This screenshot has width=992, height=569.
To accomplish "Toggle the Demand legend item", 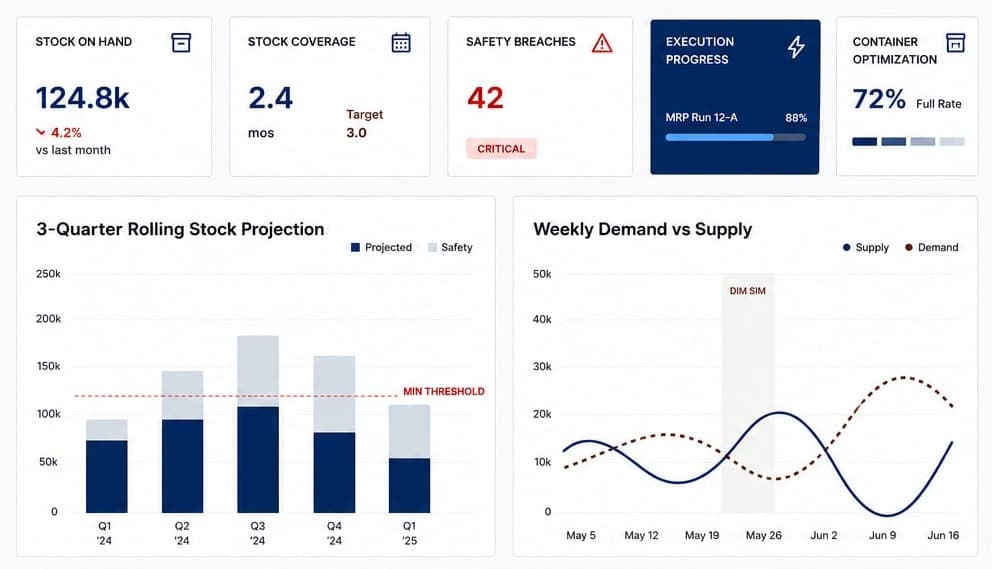I will point(931,247).
